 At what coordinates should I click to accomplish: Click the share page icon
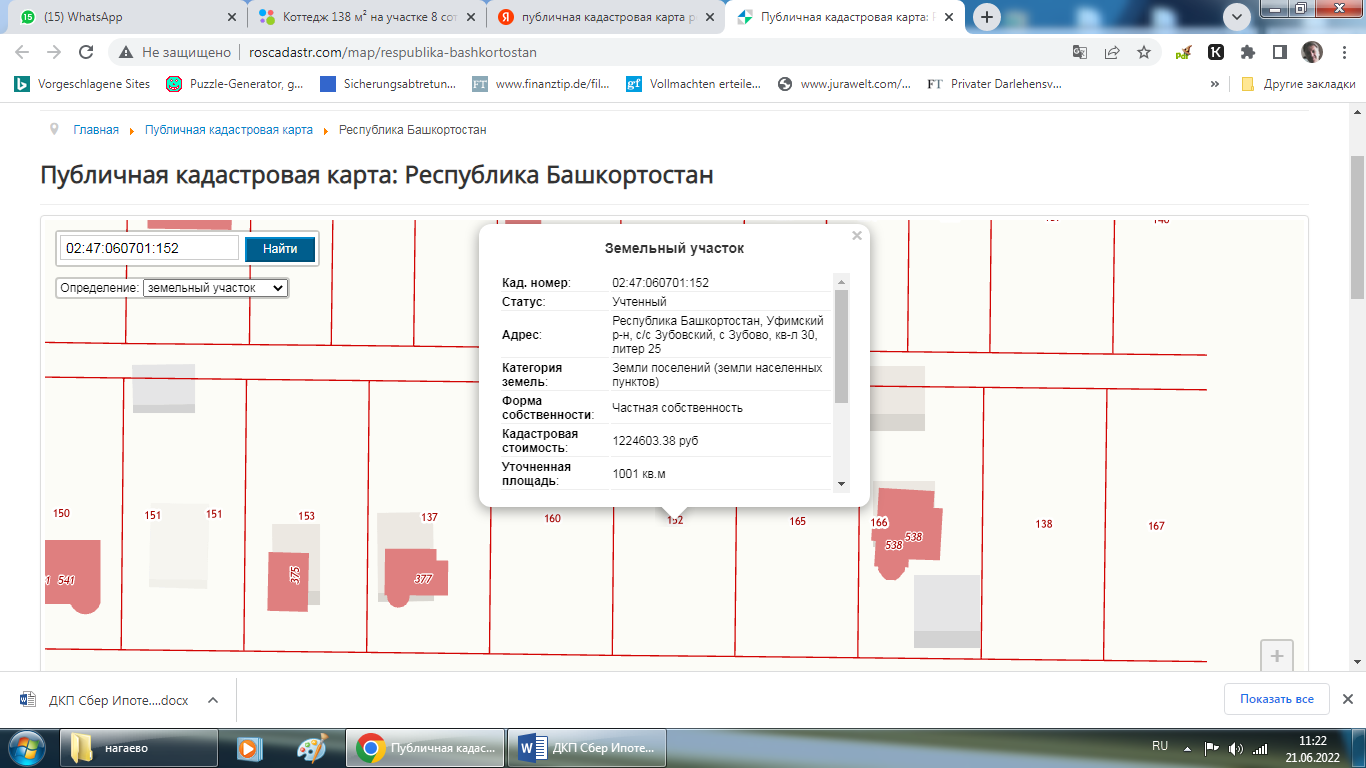click(1112, 52)
